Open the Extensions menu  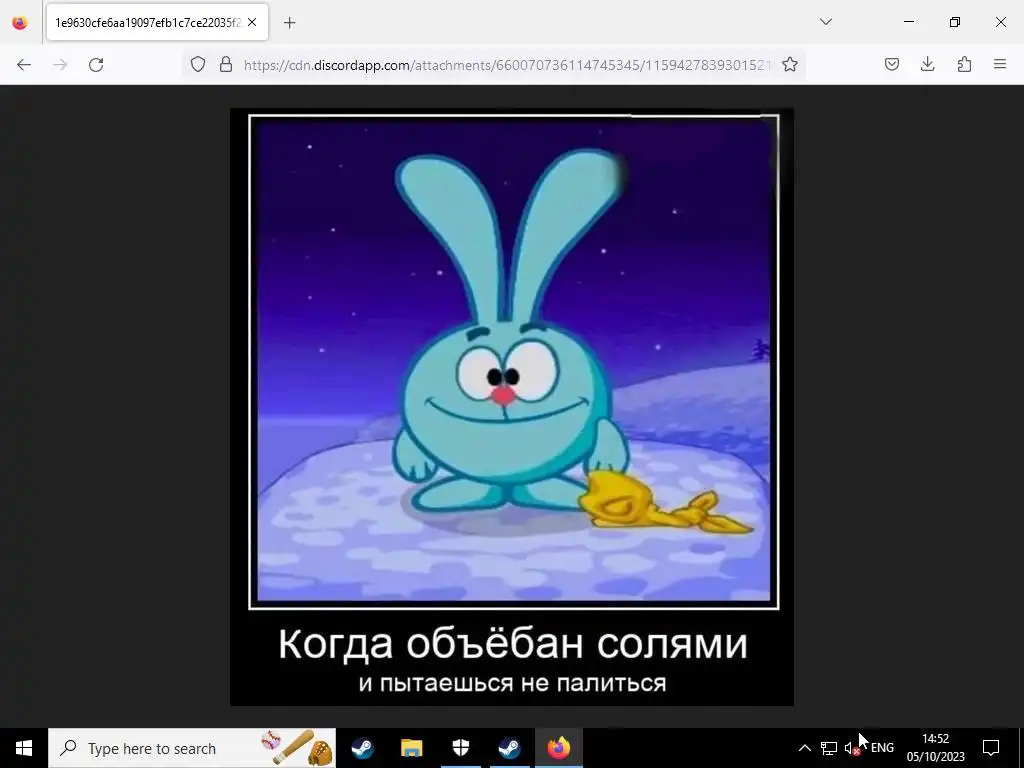click(964, 64)
